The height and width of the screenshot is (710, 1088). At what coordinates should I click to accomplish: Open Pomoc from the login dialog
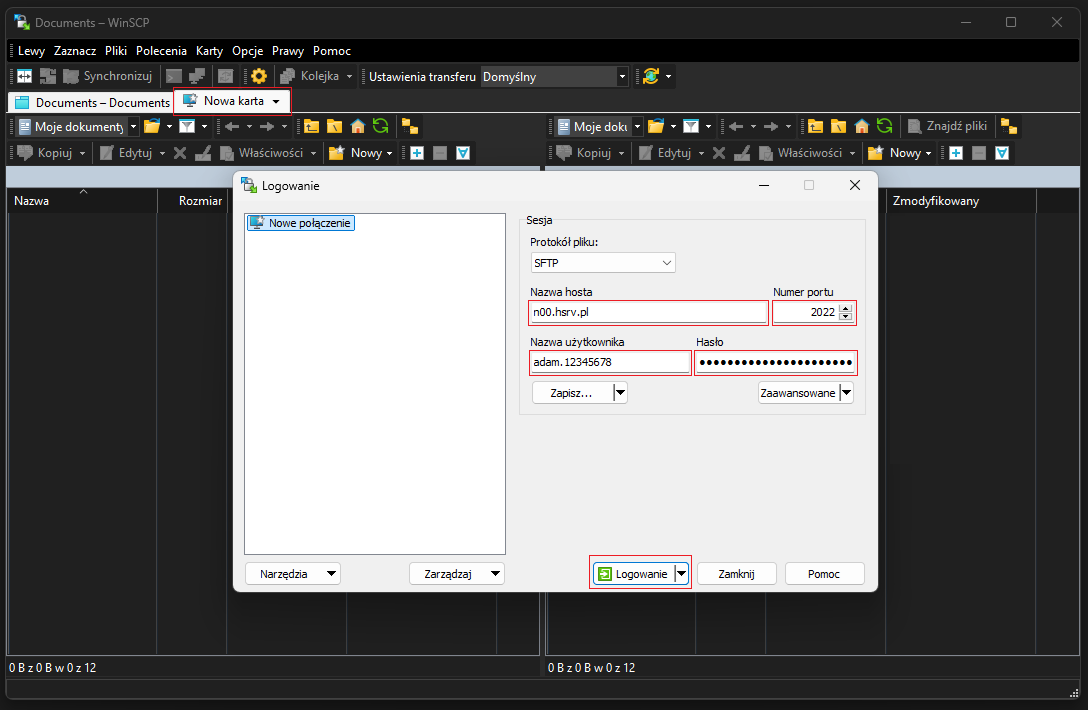point(824,573)
